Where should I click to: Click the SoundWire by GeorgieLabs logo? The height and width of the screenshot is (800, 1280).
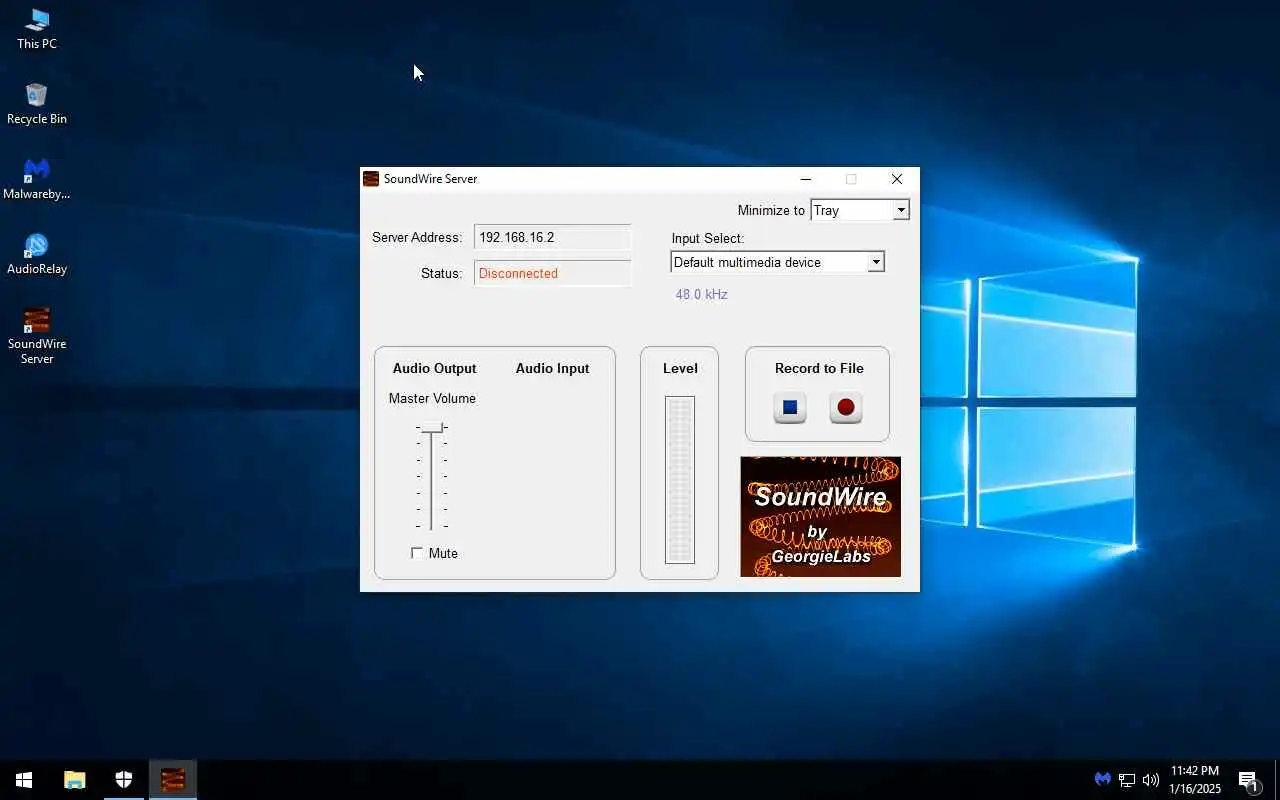click(x=820, y=516)
